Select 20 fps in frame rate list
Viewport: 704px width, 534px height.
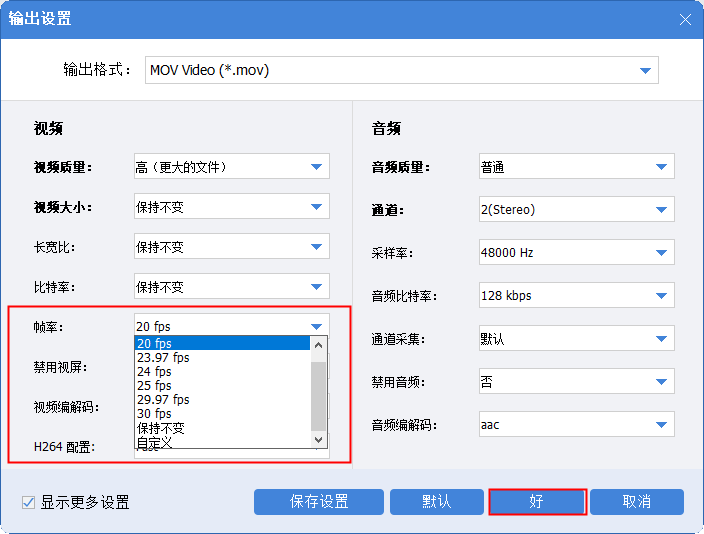[222, 343]
